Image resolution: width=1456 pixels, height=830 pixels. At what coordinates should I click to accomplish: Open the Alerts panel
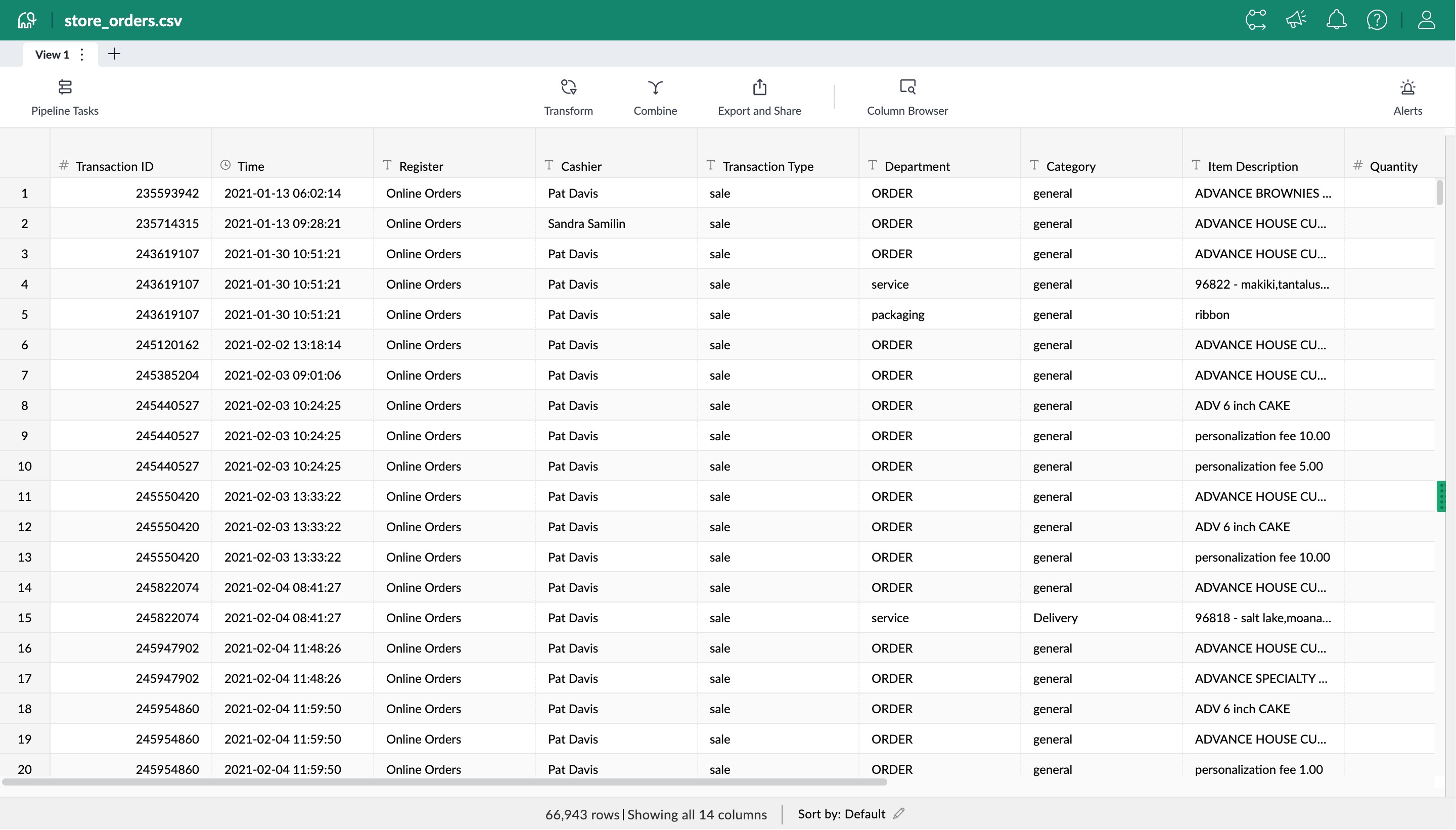point(1407,97)
